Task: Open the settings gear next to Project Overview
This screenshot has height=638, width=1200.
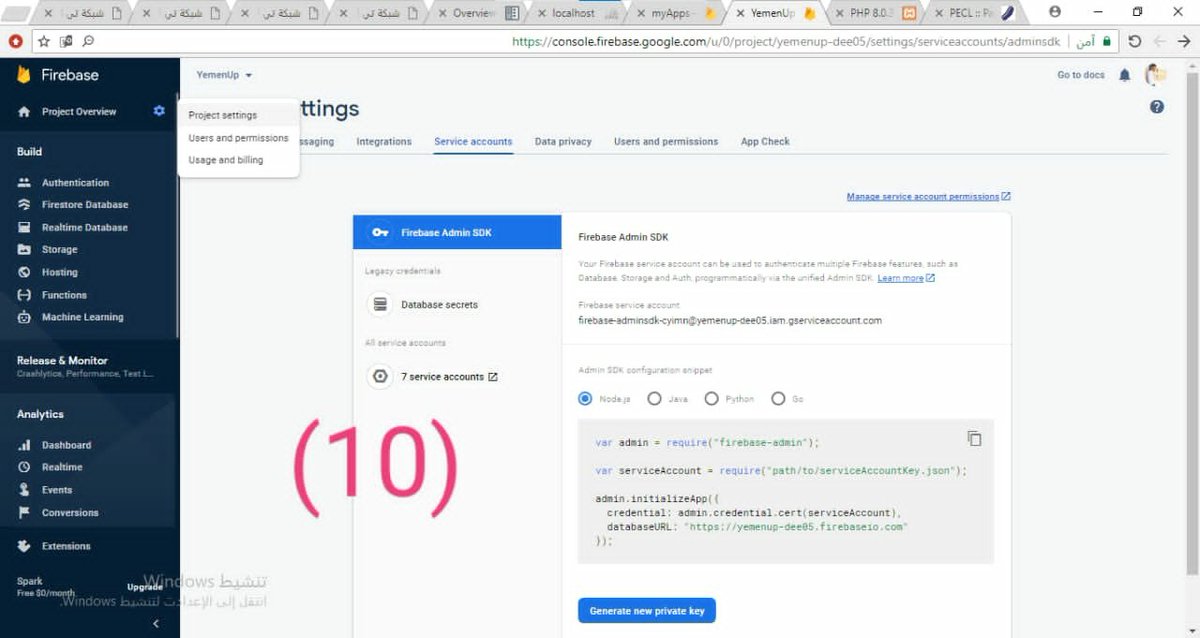Action: 159,111
